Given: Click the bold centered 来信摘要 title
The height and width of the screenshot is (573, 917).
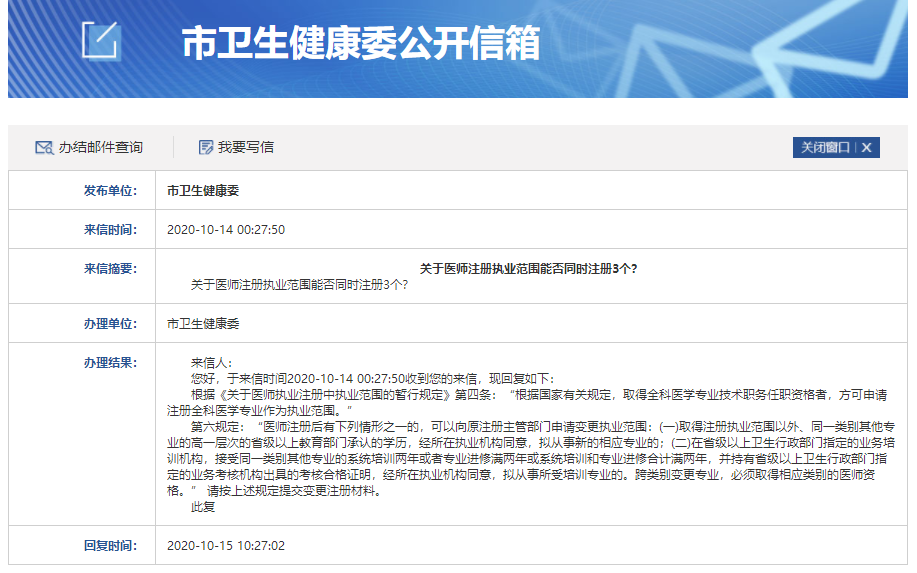Looking at the screenshot, I should (528, 268).
